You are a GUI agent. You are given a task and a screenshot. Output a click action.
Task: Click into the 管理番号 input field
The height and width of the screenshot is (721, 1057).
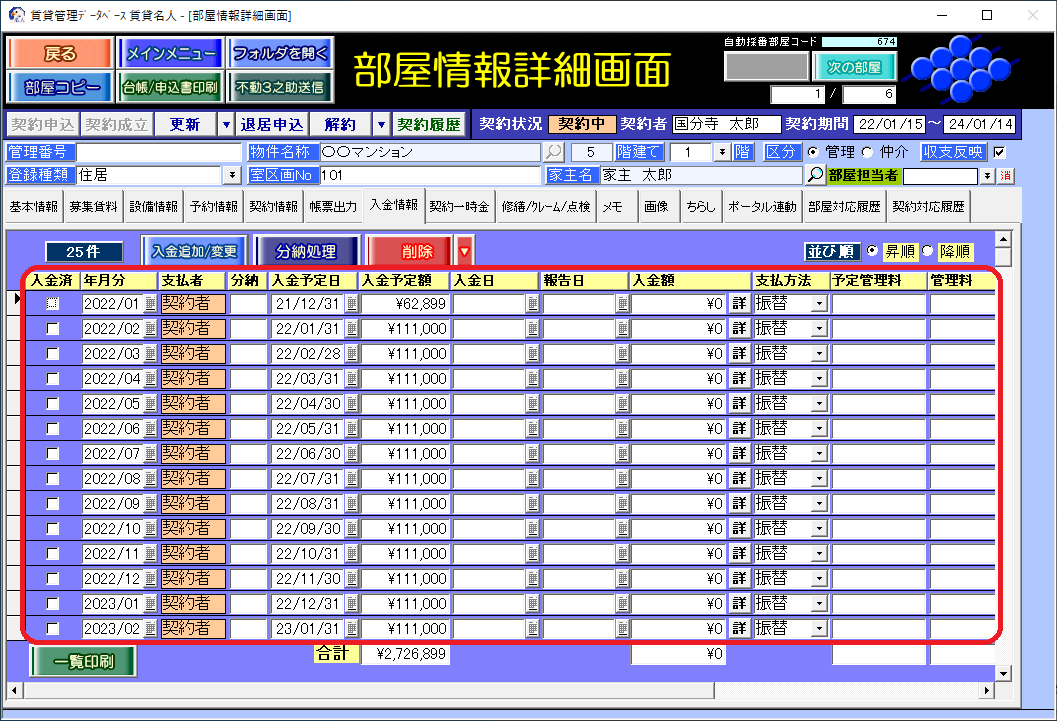(159, 152)
